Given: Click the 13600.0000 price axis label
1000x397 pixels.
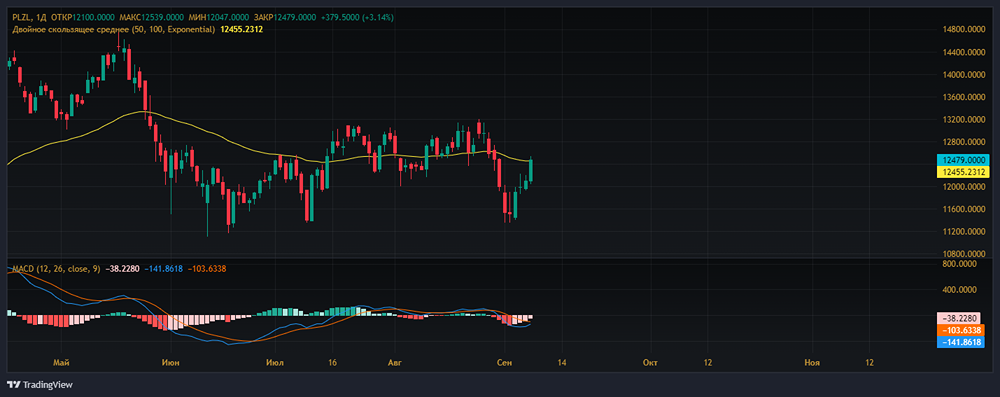Looking at the screenshot, I should click(x=965, y=97).
